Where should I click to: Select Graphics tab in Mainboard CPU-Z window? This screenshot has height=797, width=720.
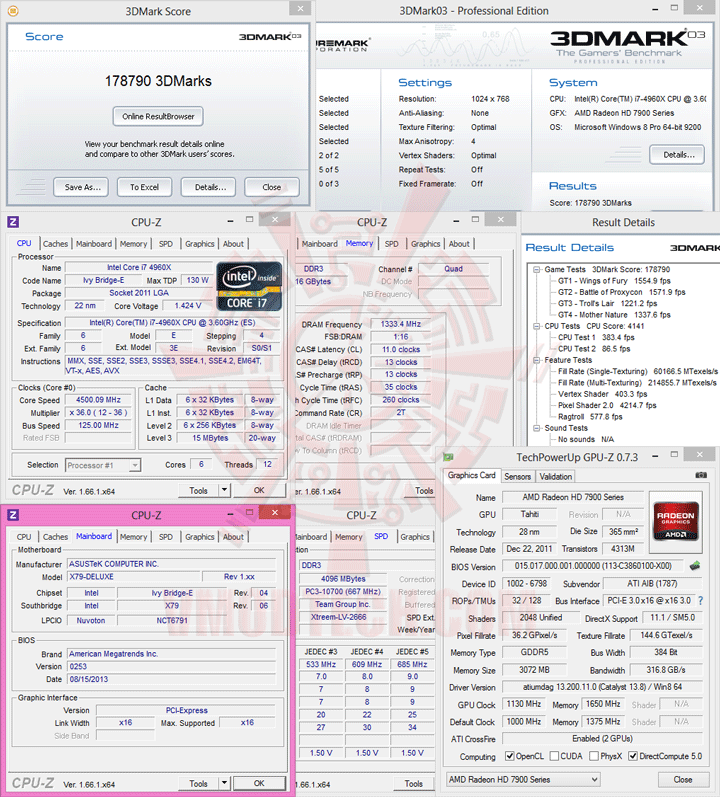coord(200,537)
